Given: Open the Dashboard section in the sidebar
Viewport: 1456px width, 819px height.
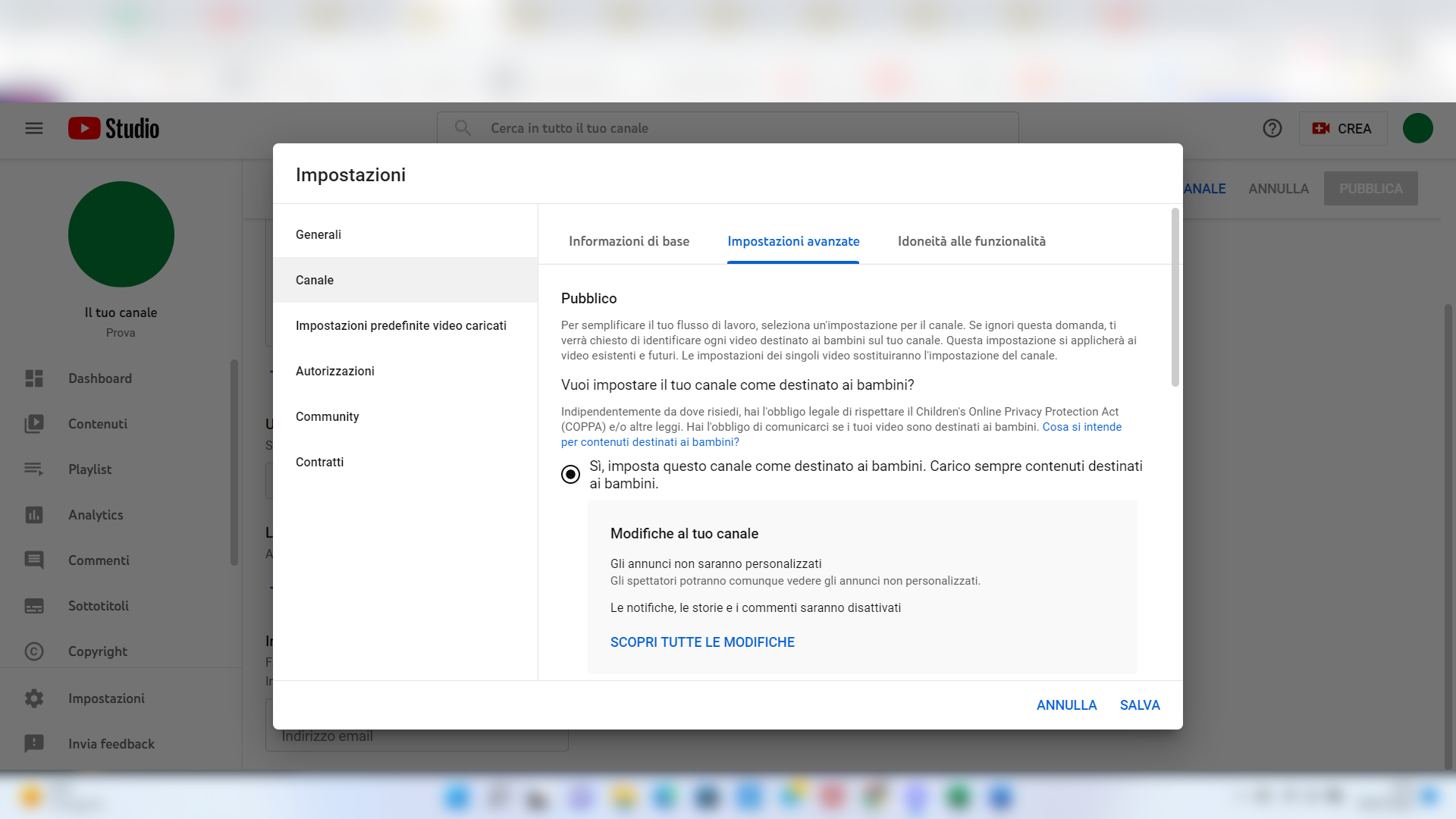Looking at the screenshot, I should coord(100,378).
